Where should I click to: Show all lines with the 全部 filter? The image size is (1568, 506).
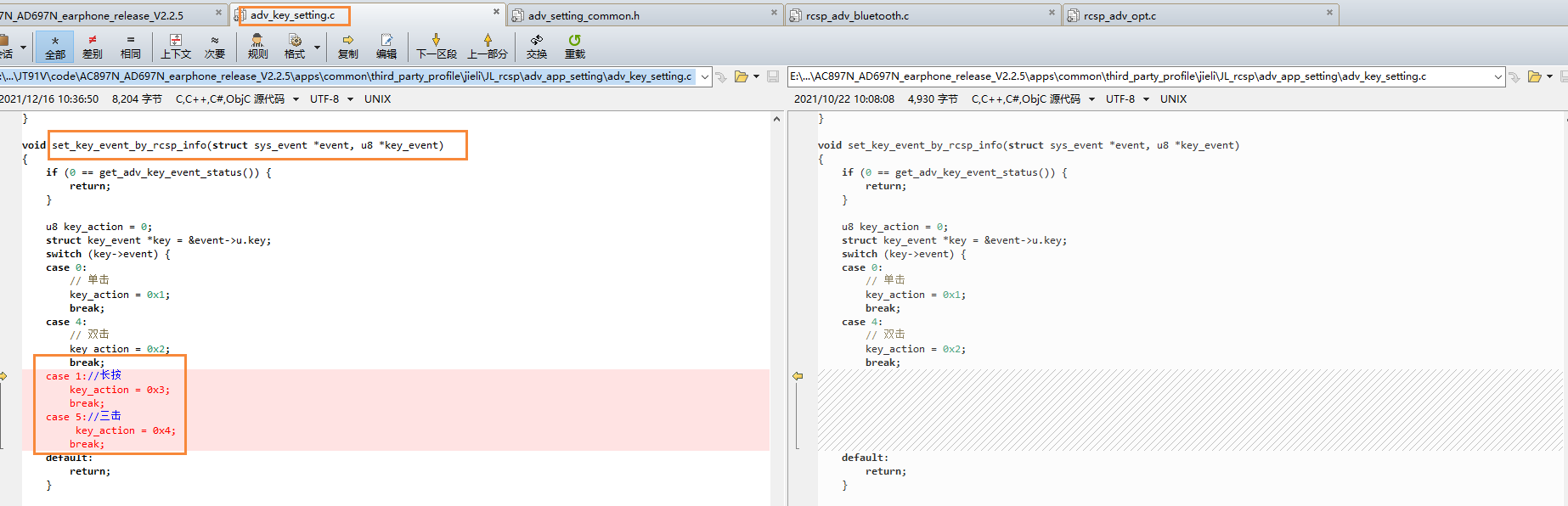55,47
